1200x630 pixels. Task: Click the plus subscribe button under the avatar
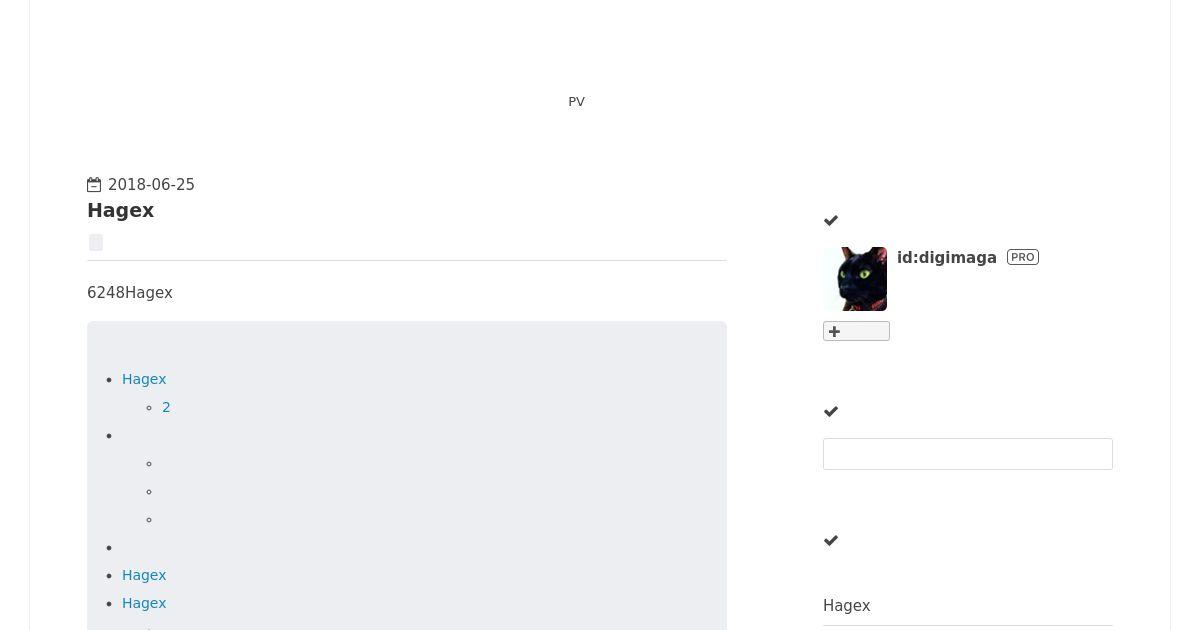point(856,331)
